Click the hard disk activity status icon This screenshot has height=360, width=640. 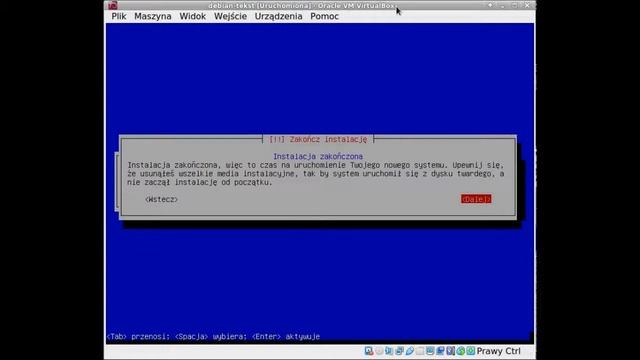coord(369,351)
